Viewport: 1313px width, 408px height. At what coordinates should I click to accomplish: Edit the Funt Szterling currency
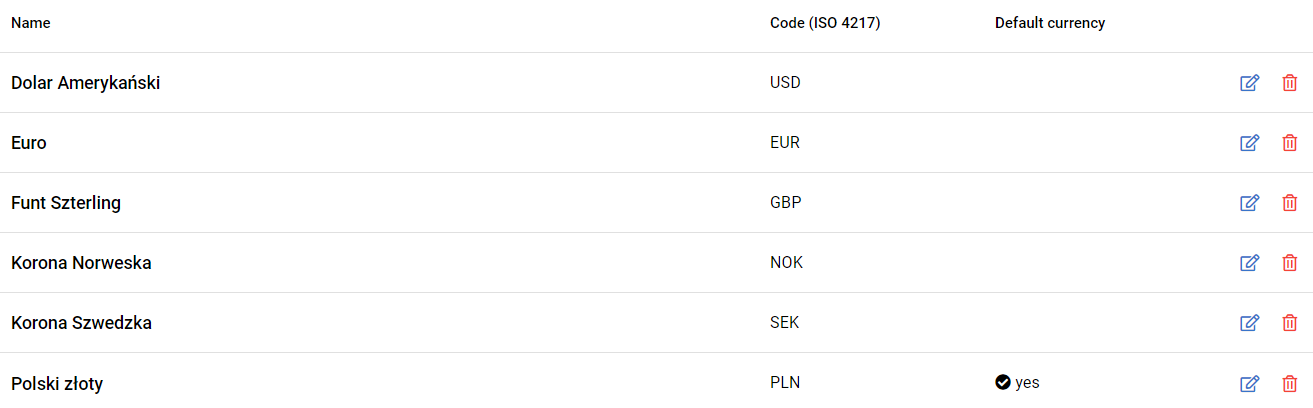click(x=1249, y=203)
